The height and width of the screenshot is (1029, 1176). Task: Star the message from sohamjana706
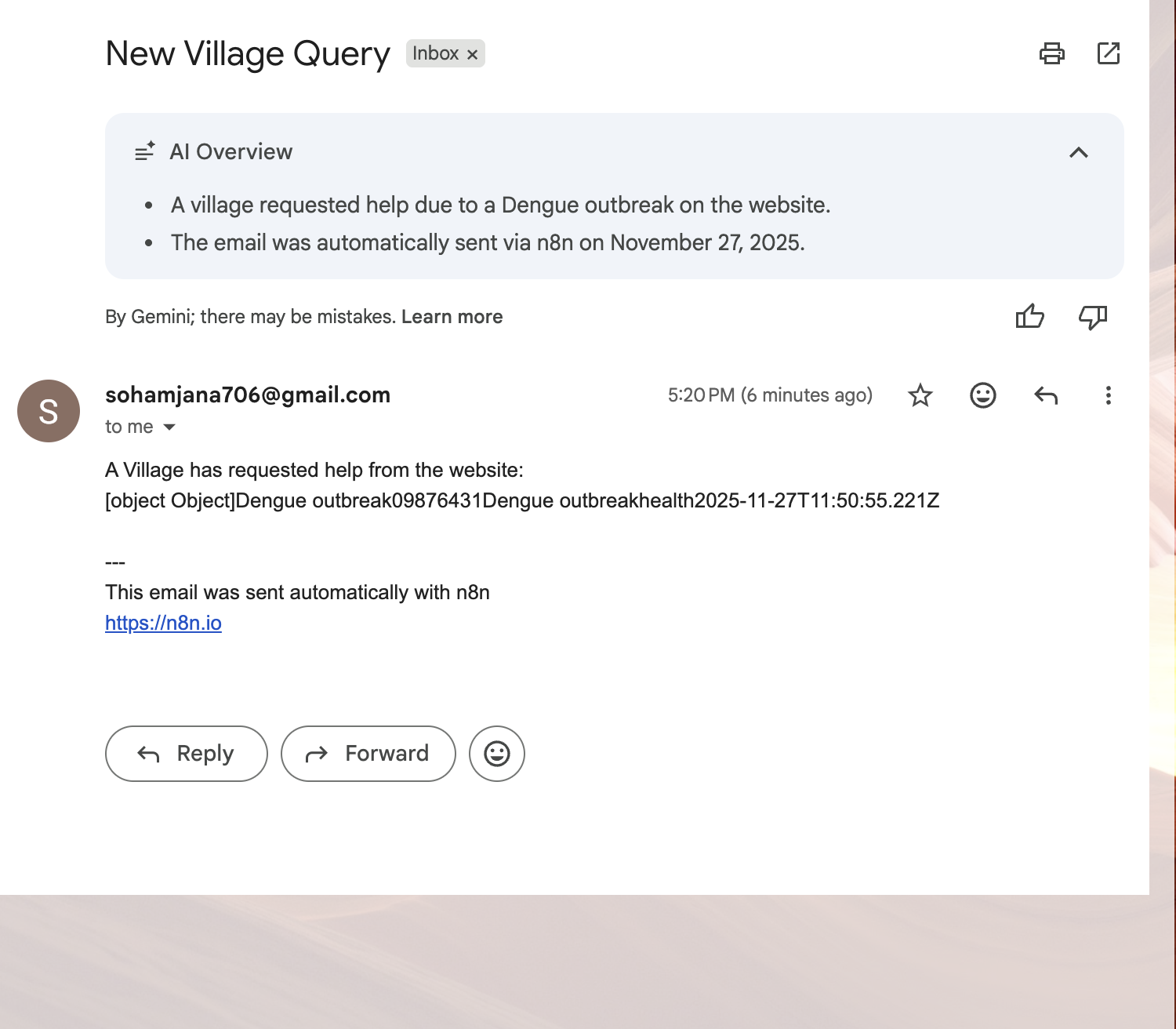[920, 395]
